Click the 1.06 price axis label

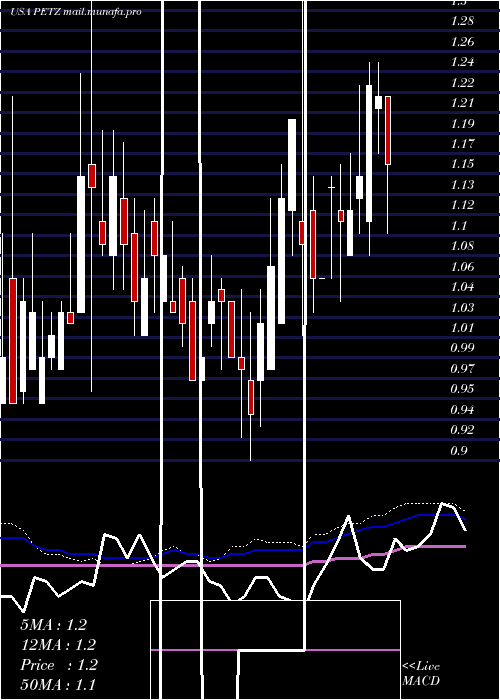462,267
